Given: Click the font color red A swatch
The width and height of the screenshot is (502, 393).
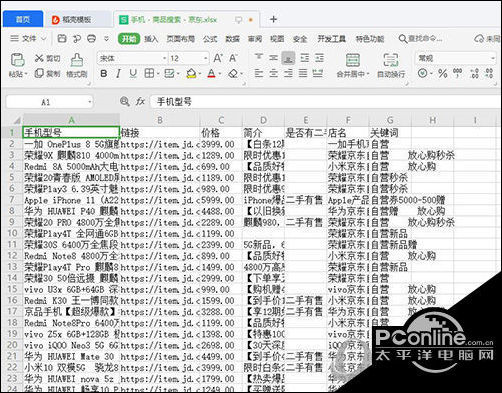Looking at the screenshot, I should point(211,73).
